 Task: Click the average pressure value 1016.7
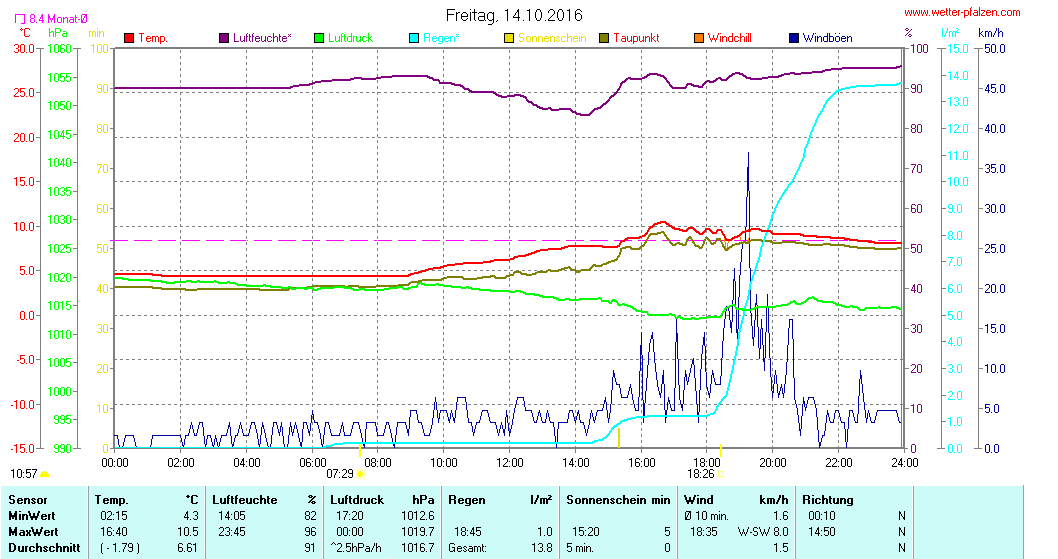tap(418, 548)
